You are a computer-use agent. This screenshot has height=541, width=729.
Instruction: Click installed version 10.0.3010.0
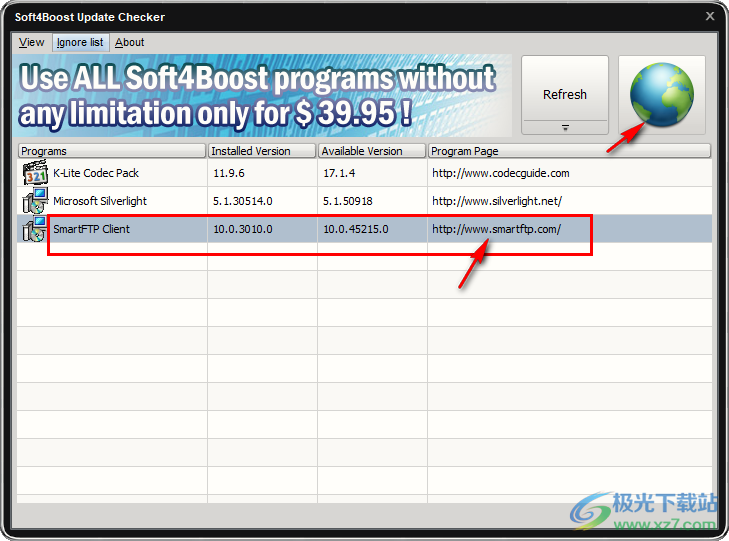click(243, 229)
